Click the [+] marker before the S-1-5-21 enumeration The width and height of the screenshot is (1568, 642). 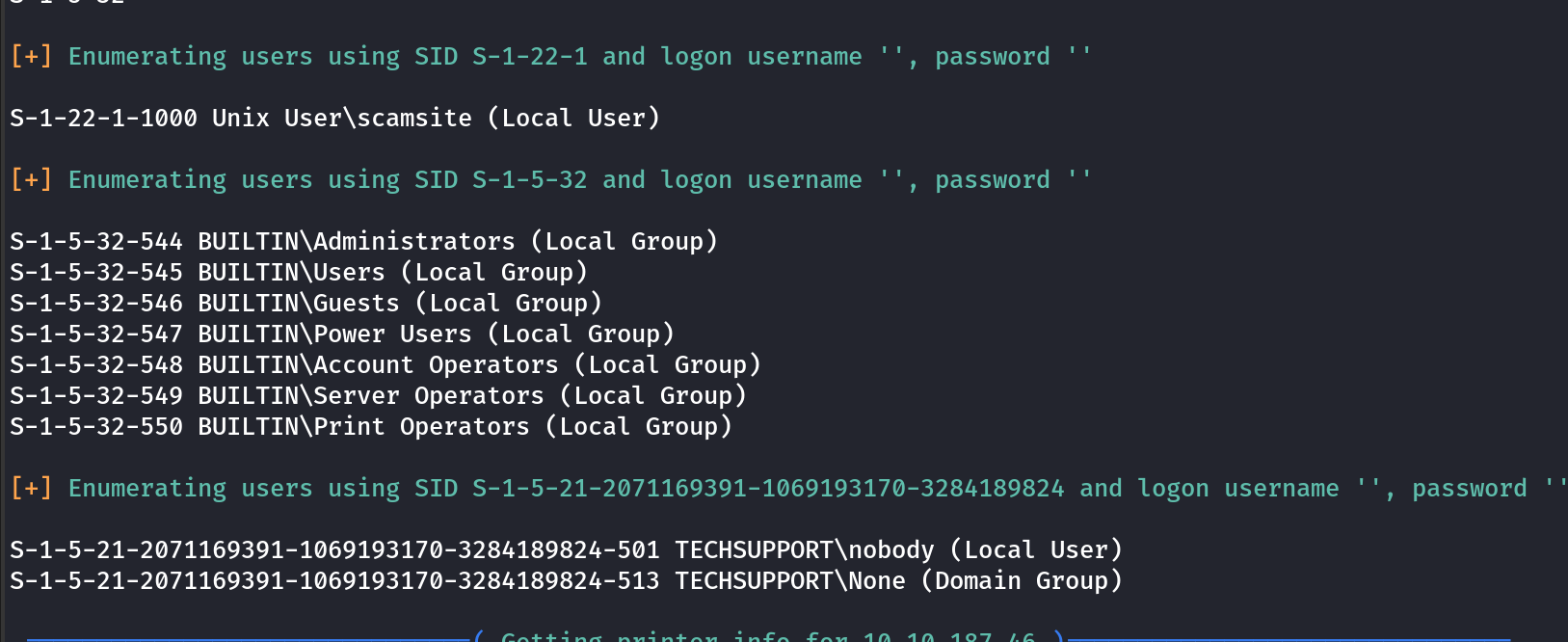31,489
